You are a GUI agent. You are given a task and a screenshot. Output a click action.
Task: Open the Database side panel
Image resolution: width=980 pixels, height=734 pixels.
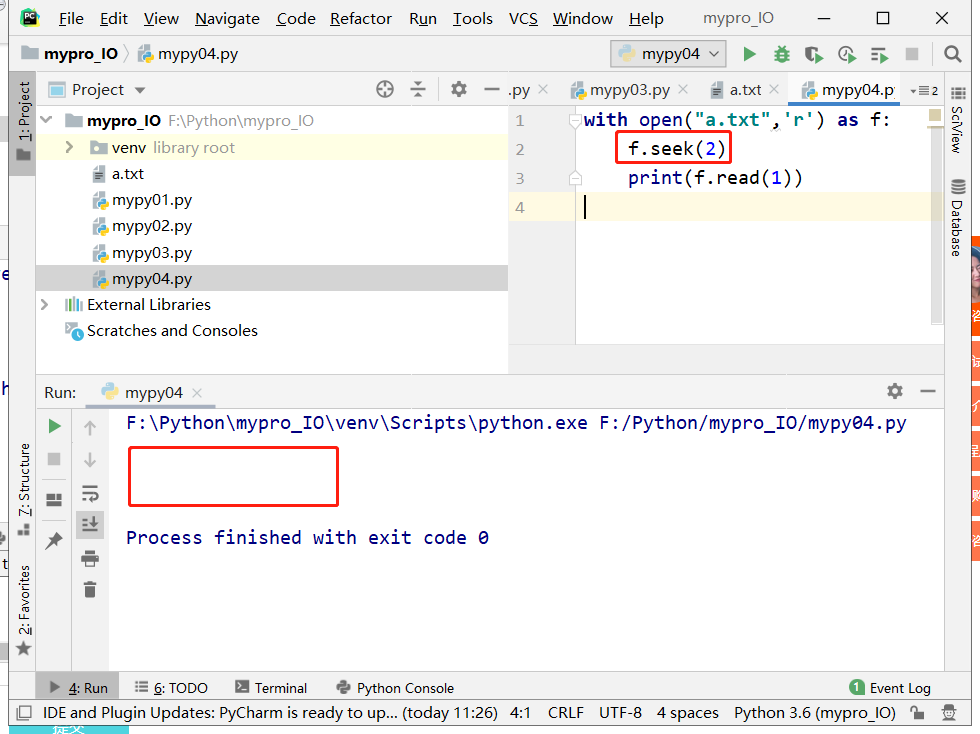point(957,219)
